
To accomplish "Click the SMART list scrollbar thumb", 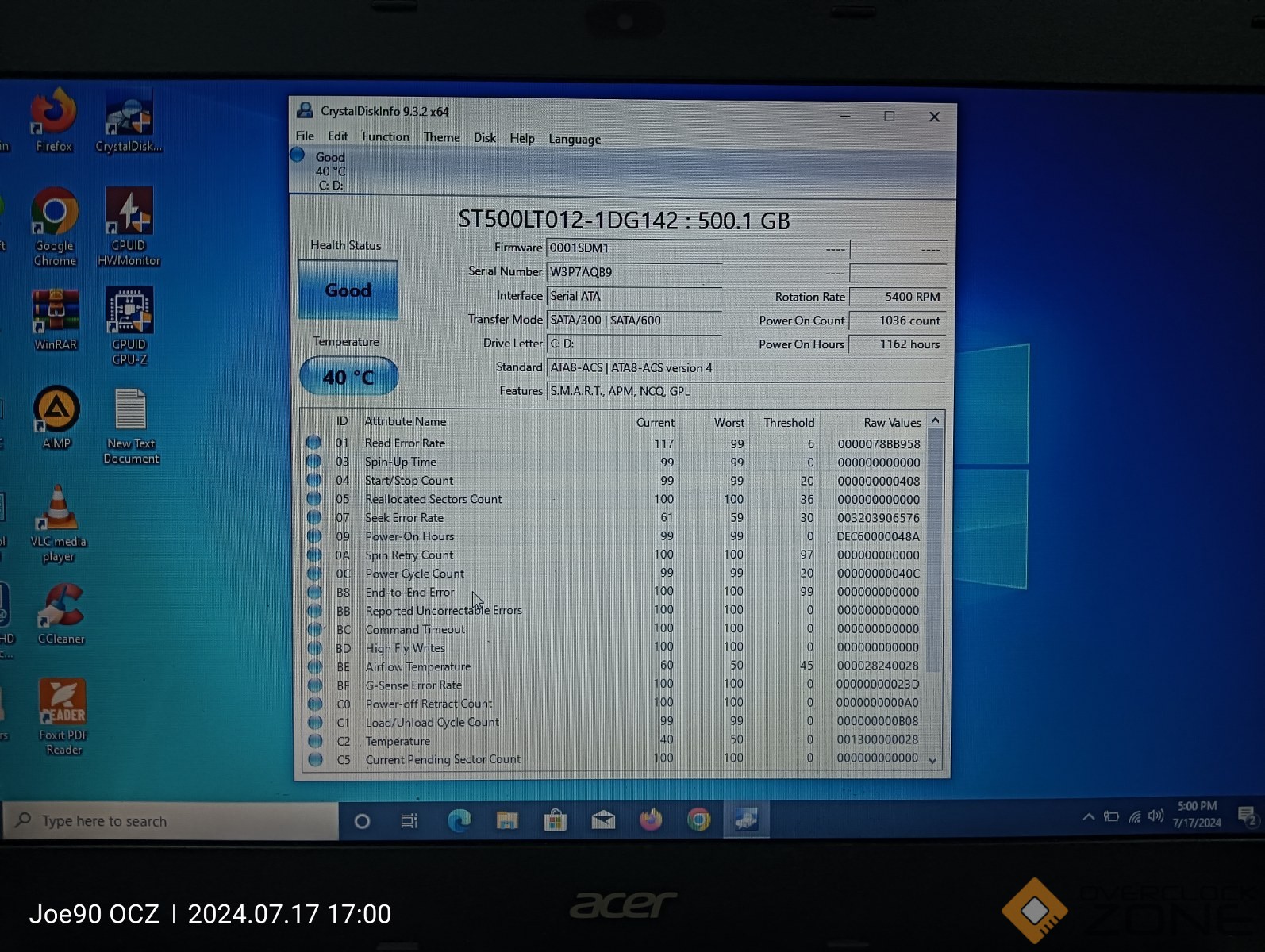I will [x=934, y=550].
